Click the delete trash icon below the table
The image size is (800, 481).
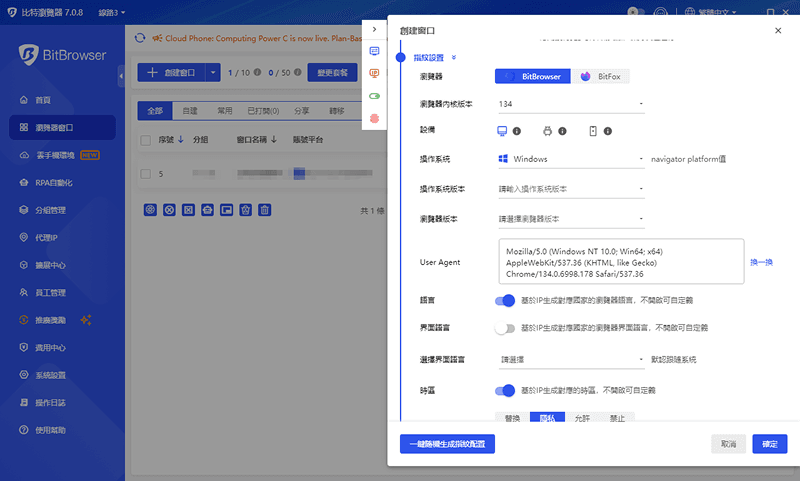[x=265, y=210]
